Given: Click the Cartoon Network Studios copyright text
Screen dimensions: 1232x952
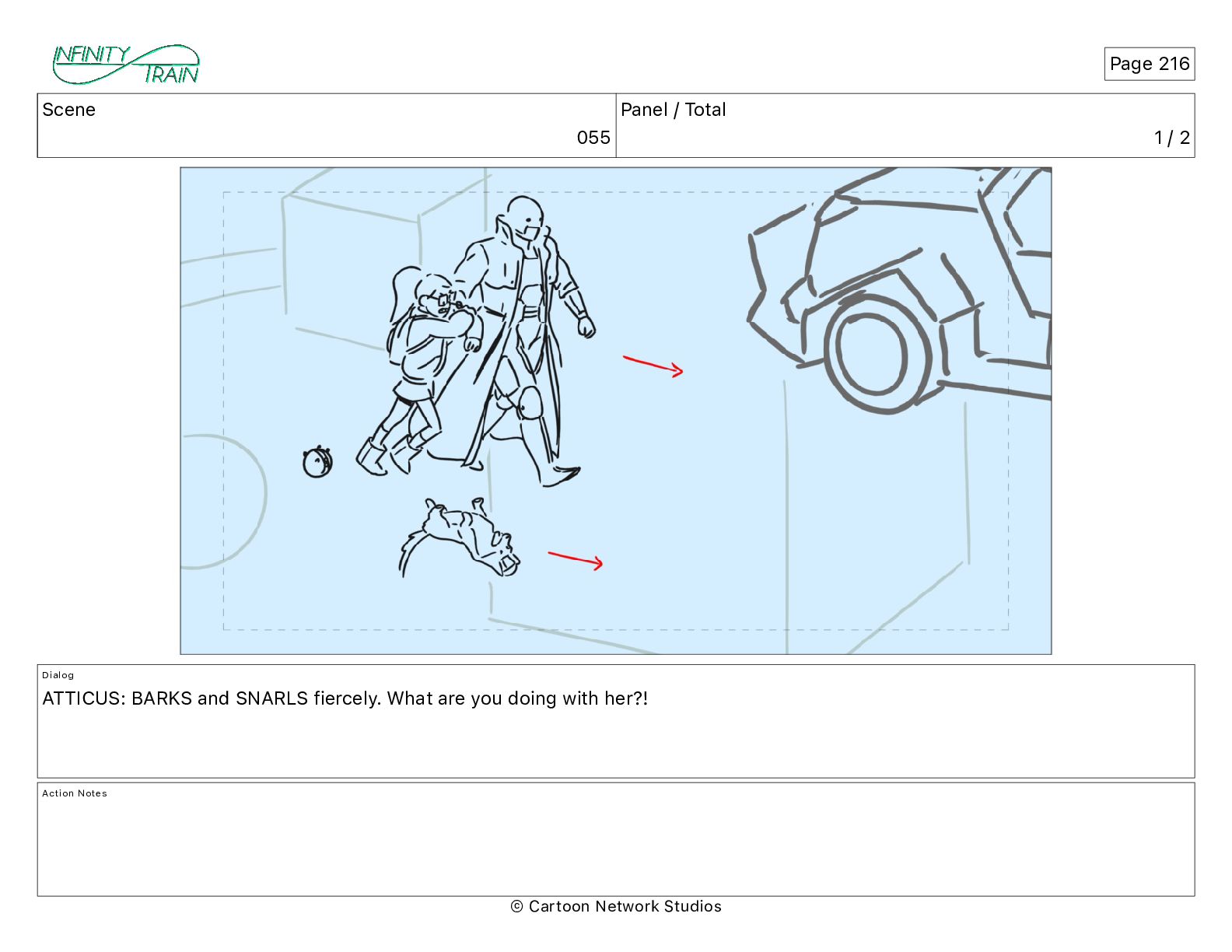Looking at the screenshot, I should (x=616, y=906).
